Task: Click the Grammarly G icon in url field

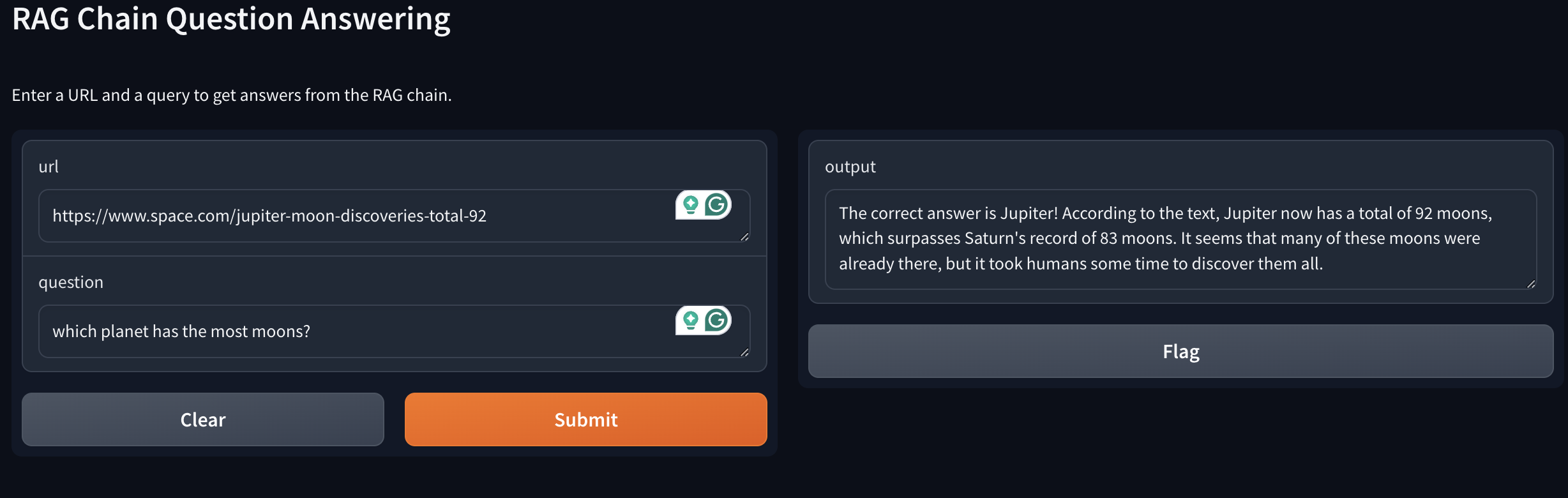Action: [x=717, y=205]
